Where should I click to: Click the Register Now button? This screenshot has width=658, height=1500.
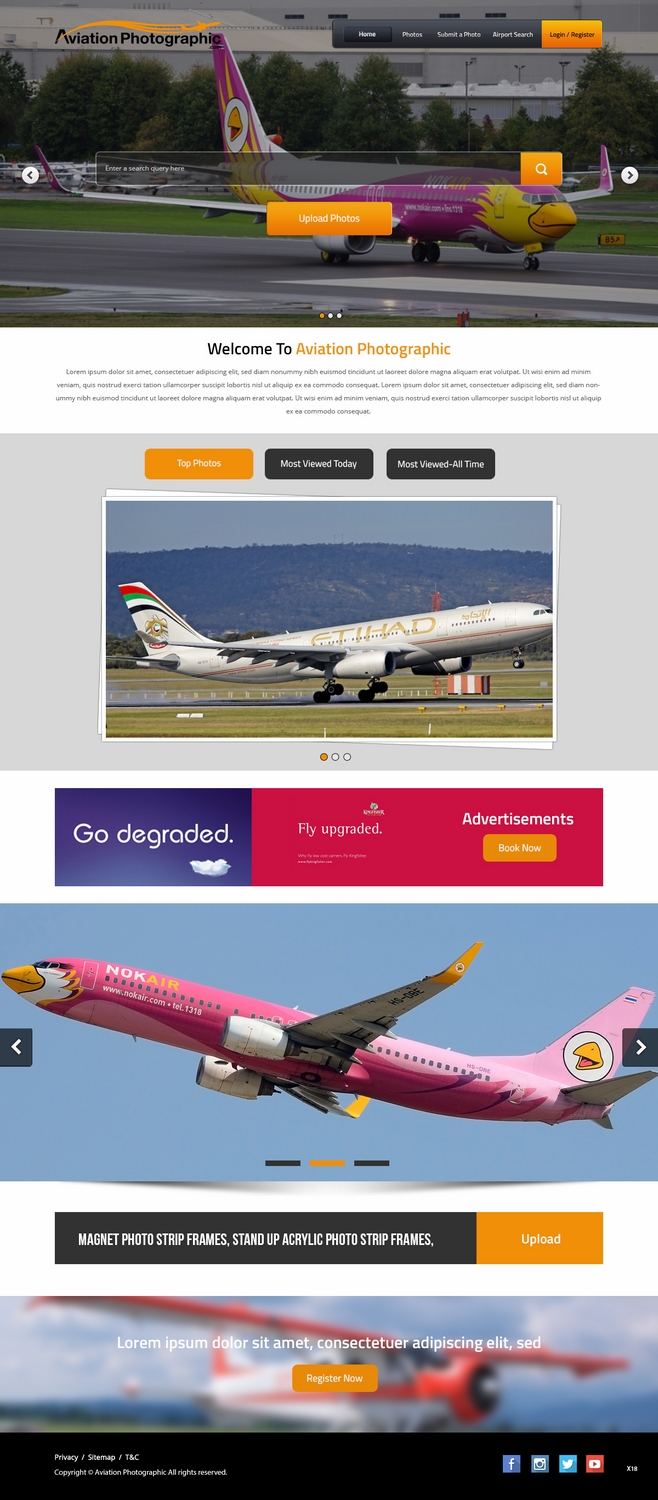(335, 1378)
